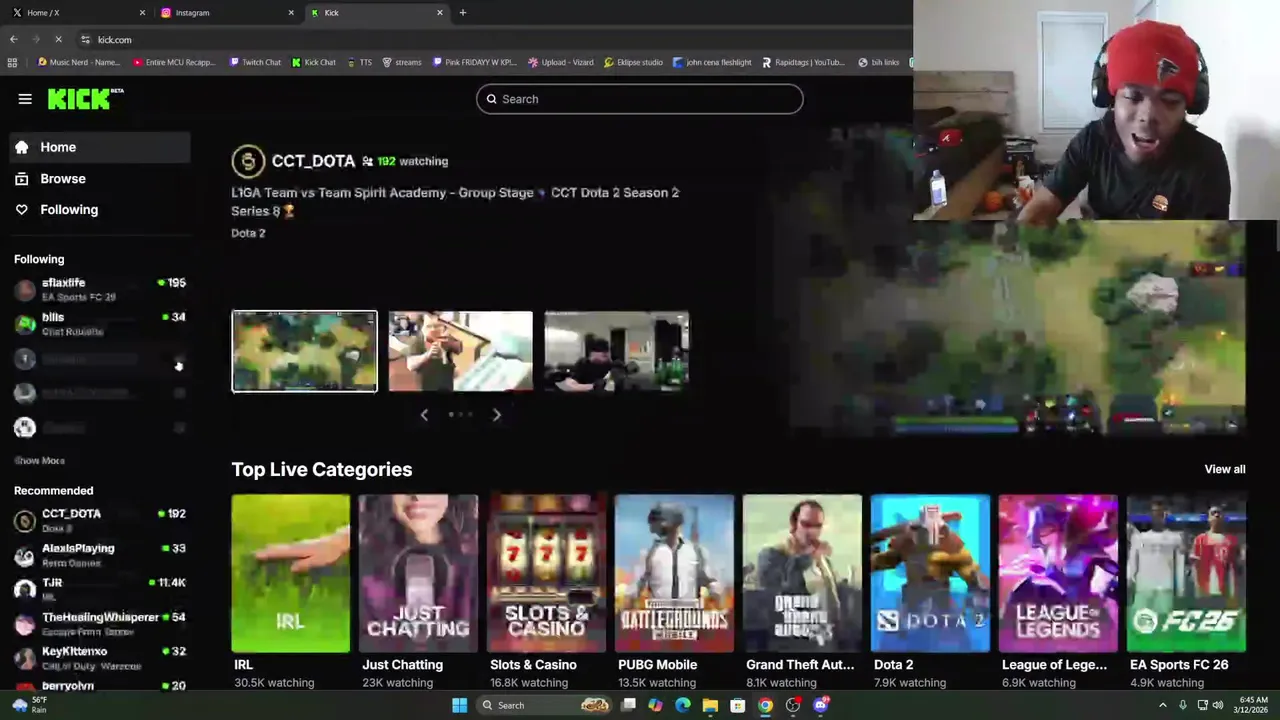Open the Eklipse studio bookmark
The width and height of the screenshot is (1280, 720).
[x=634, y=62]
